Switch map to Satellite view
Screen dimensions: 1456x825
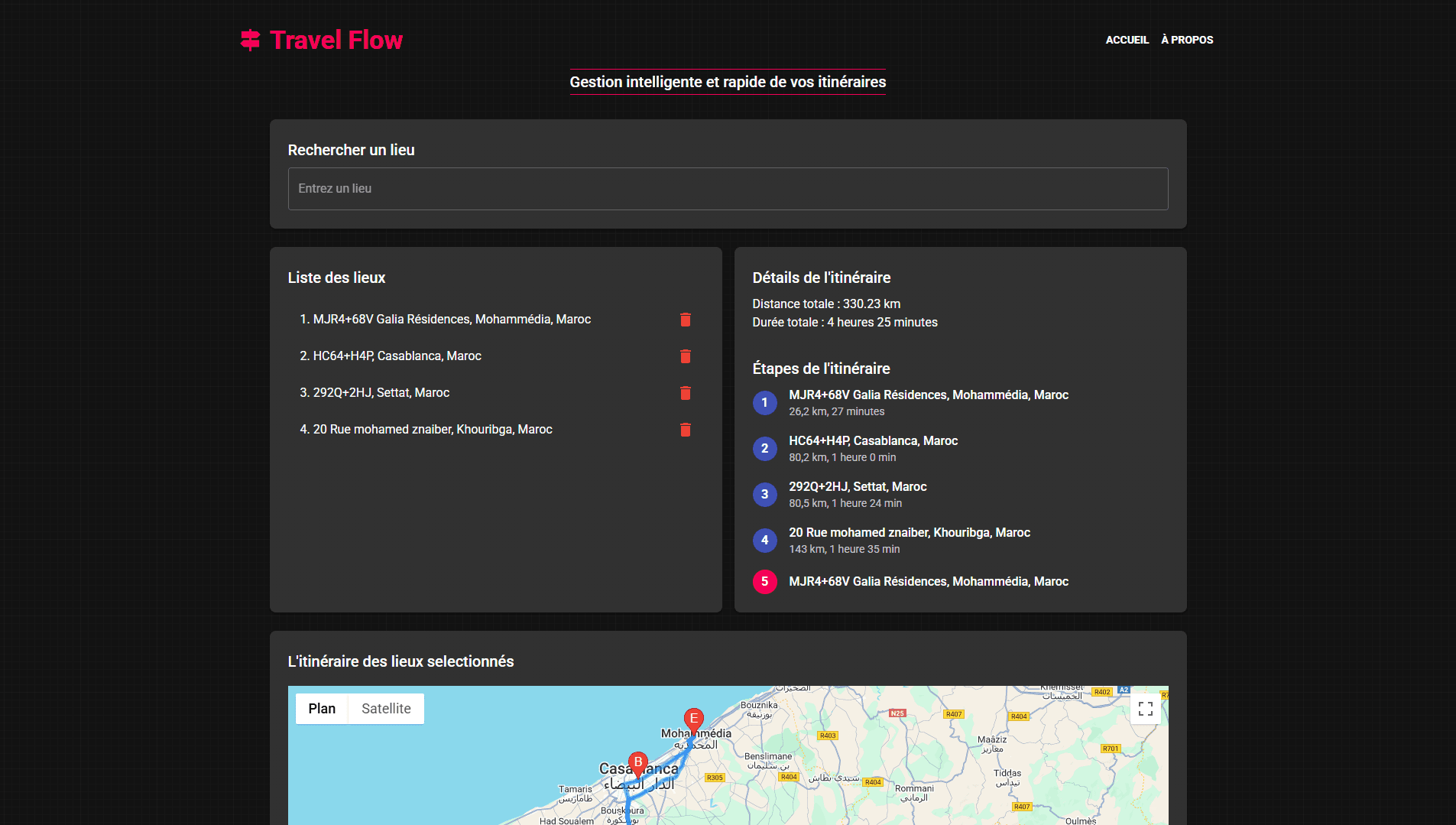385,708
